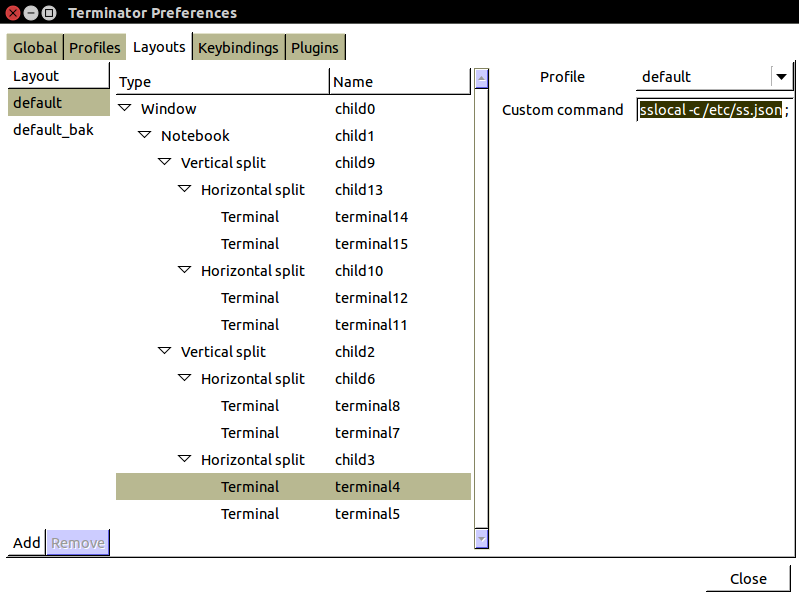
Task: Click the Add layout button
Action: tap(26, 542)
